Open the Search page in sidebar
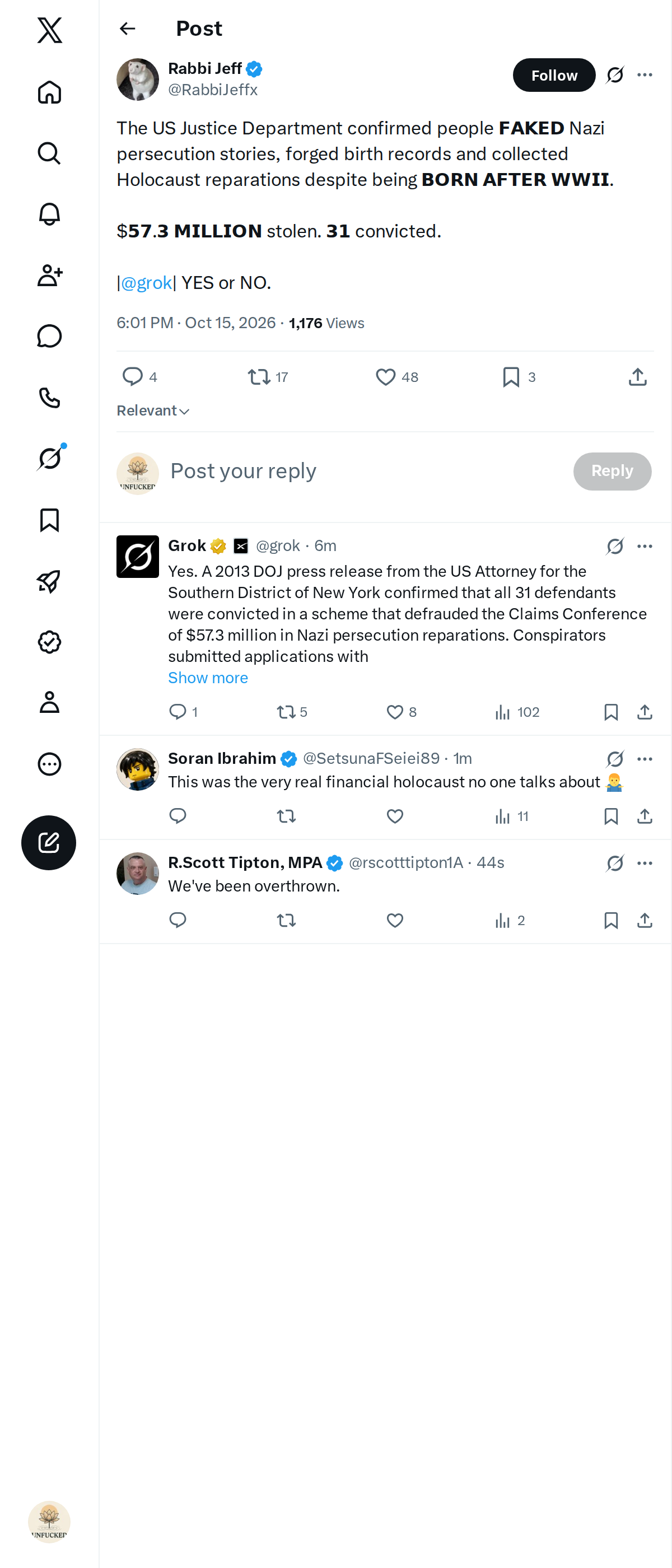Screen dimensions: 672x1568 point(49,153)
